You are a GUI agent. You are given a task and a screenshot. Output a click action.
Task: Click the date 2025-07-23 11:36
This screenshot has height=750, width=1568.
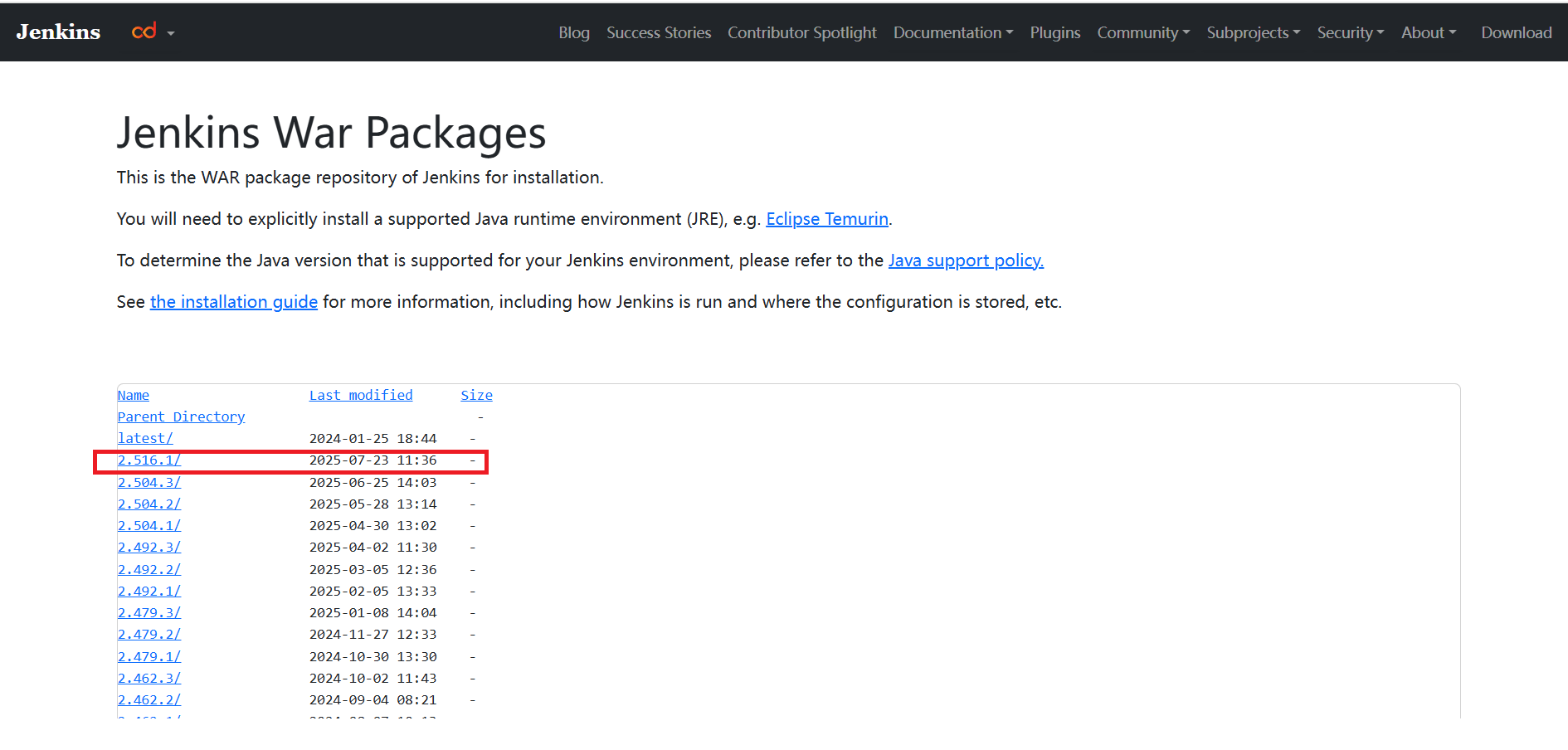point(373,460)
